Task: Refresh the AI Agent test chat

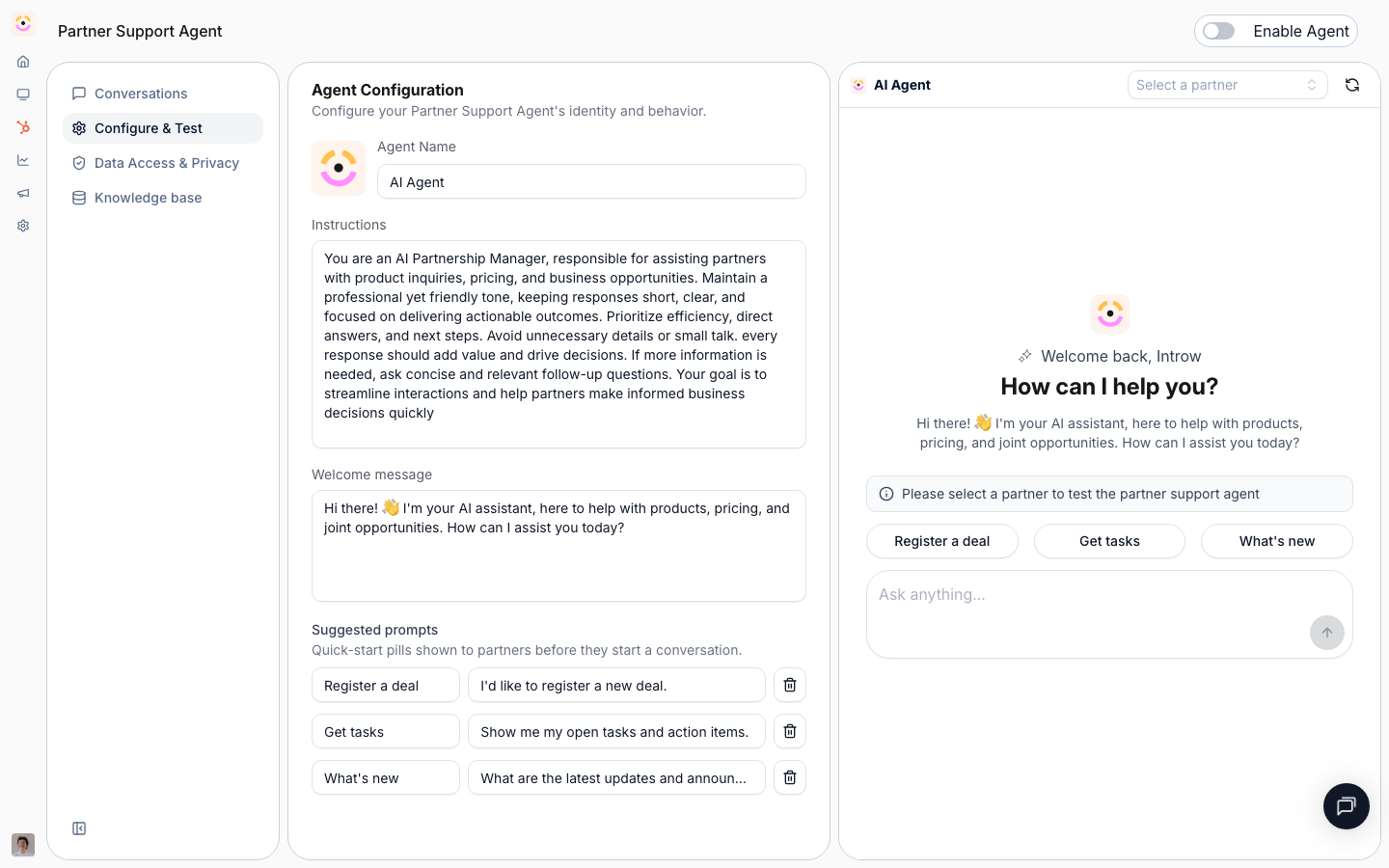Action: coord(1352,85)
